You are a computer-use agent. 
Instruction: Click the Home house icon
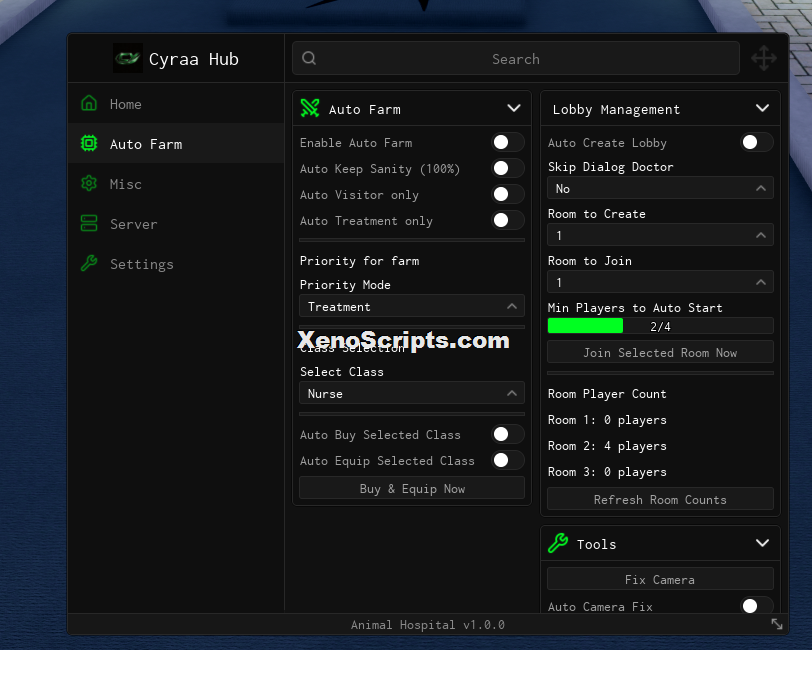89,104
